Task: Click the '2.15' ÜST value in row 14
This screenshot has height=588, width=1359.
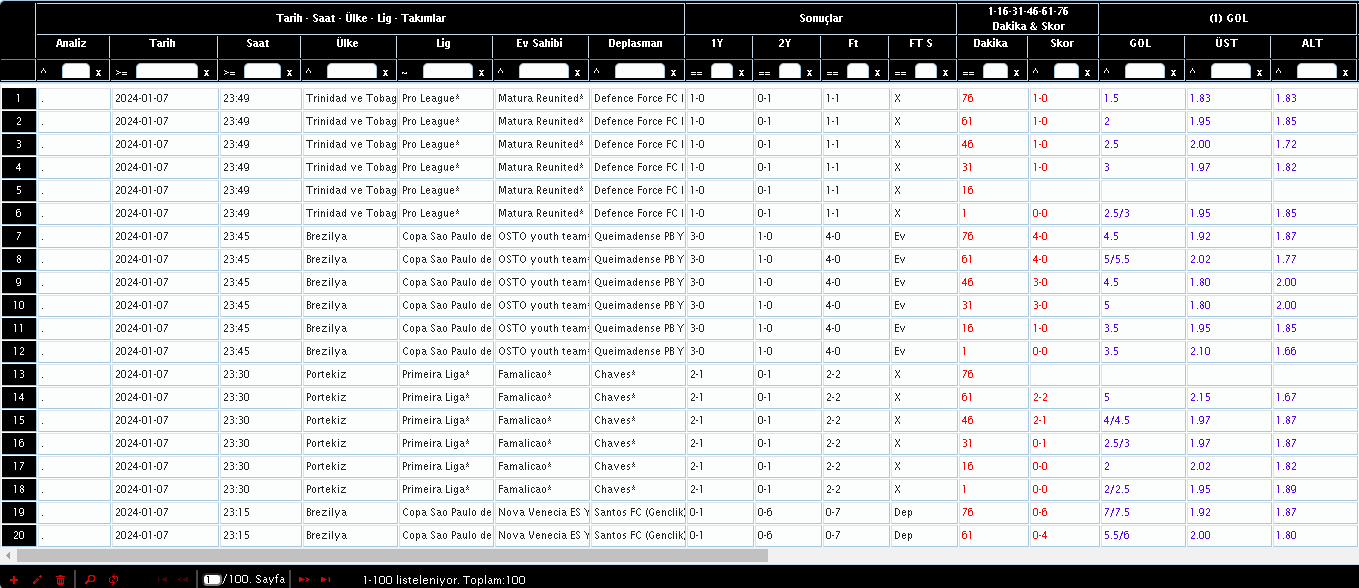Action: coord(1228,397)
